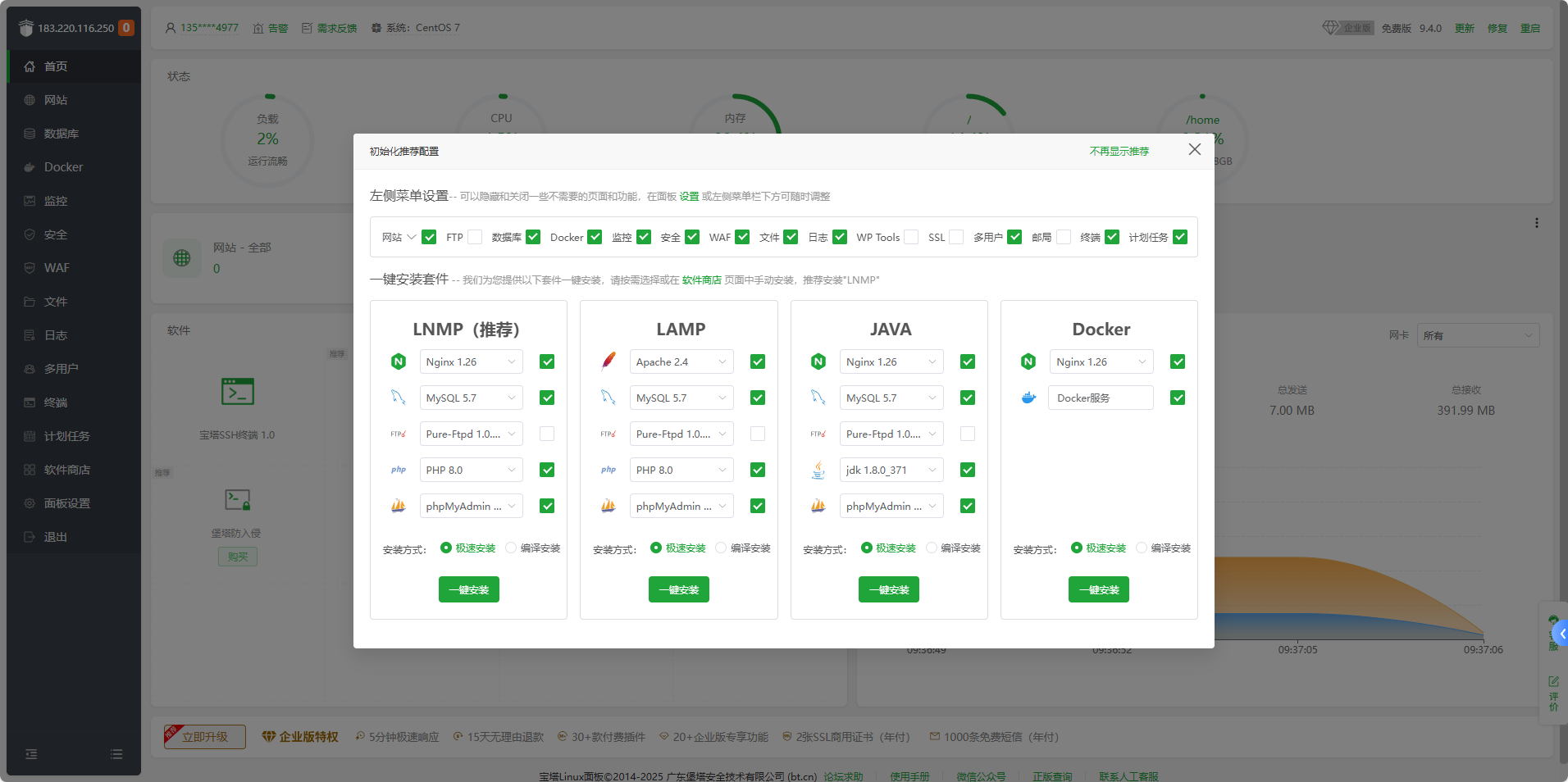Click the FTP icon in LAMP card
Image resolution: width=1568 pixels, height=782 pixels.
609,434
